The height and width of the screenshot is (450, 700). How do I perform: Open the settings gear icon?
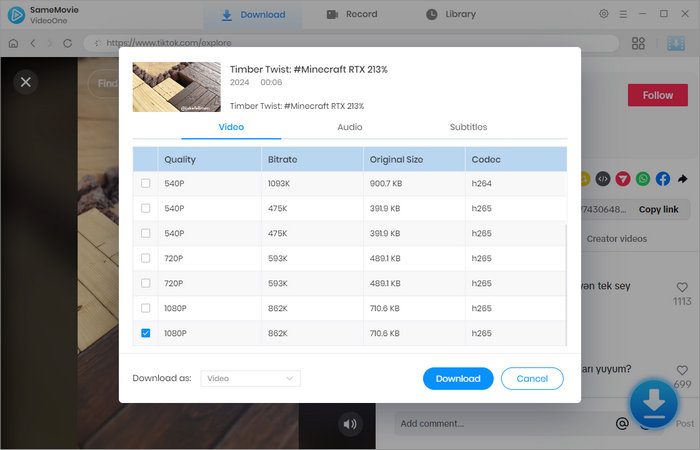point(604,14)
